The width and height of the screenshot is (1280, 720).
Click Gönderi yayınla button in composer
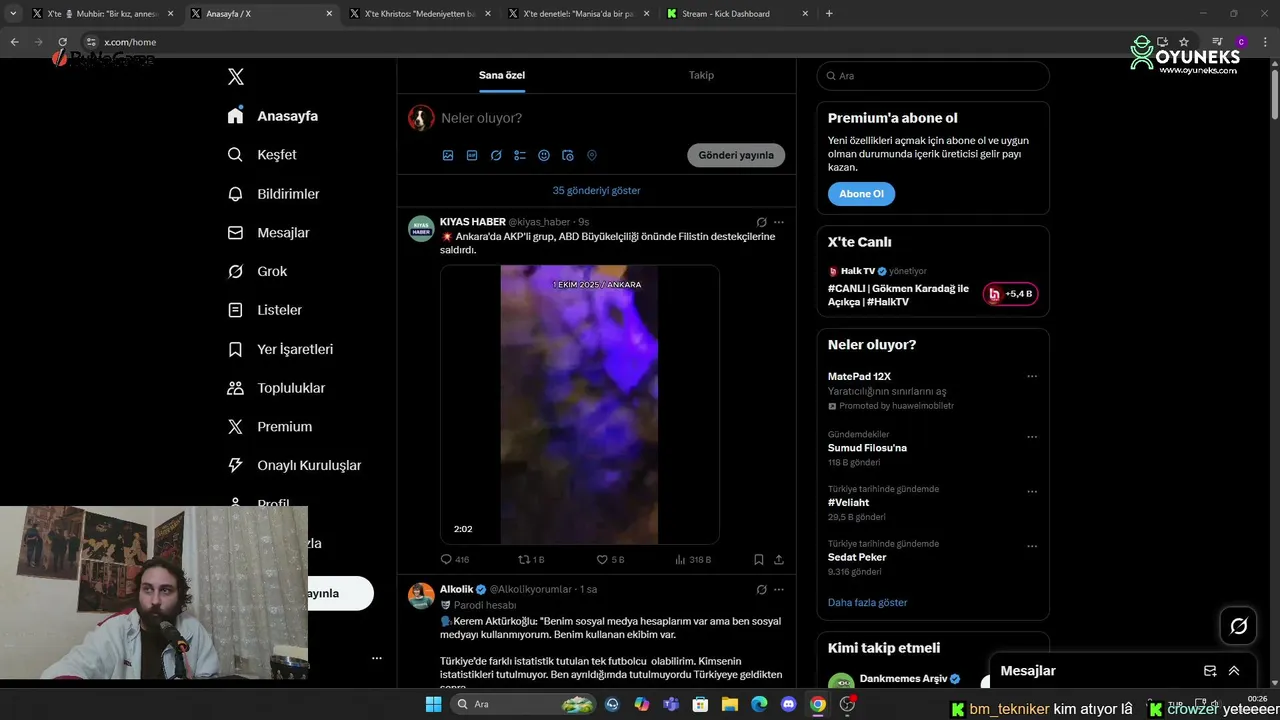click(x=736, y=155)
